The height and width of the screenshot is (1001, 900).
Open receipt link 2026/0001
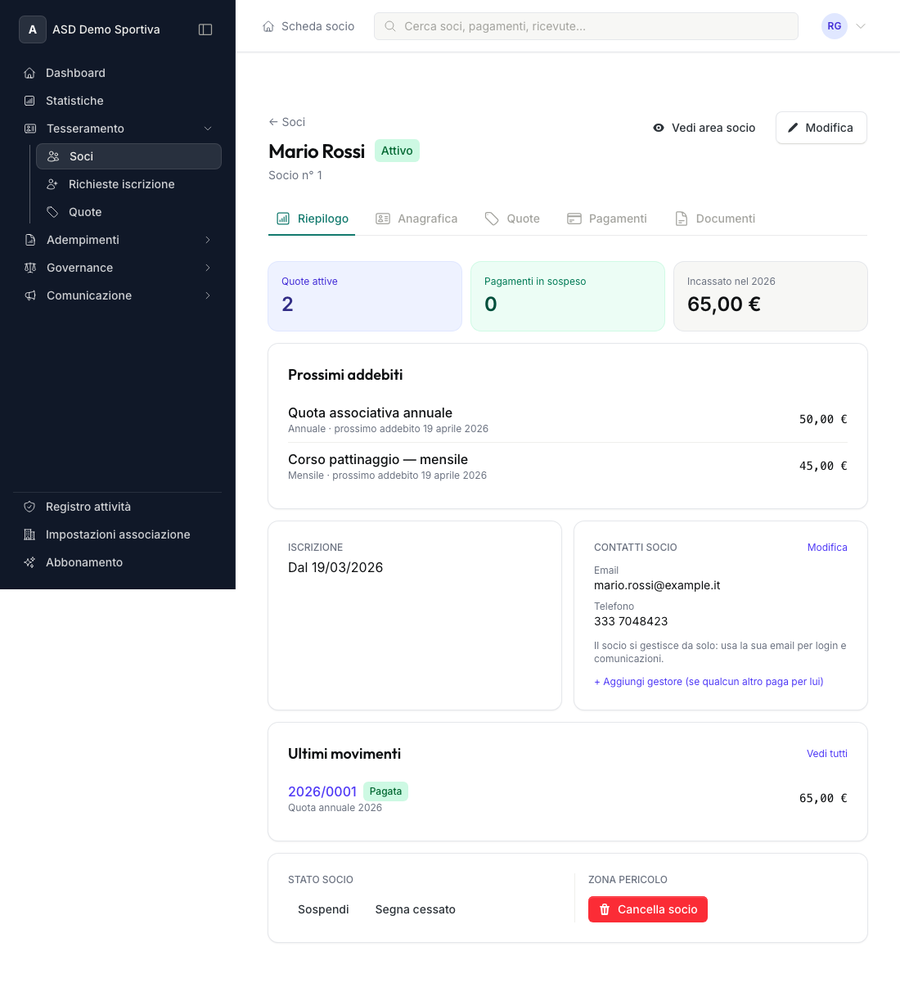(x=322, y=791)
